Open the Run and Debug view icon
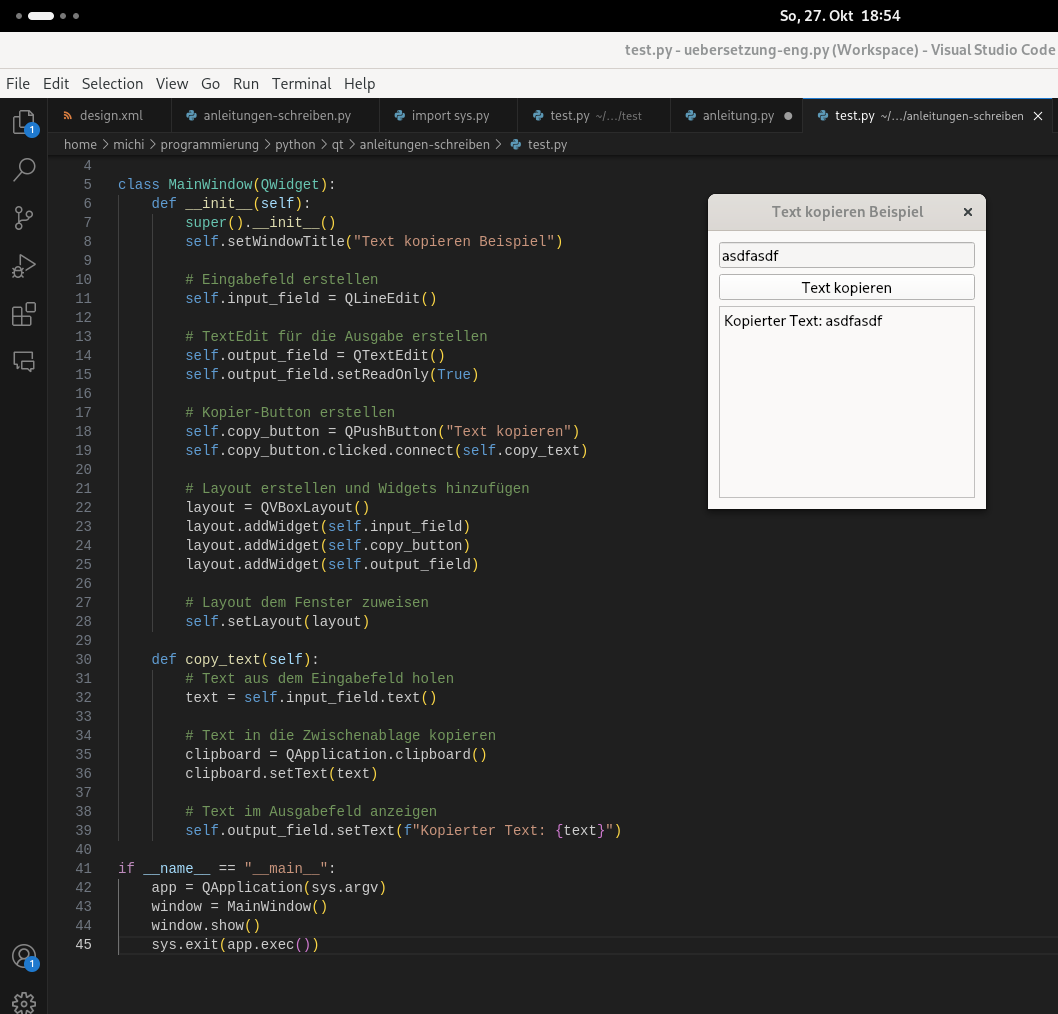The width and height of the screenshot is (1058, 1014). click(24, 266)
